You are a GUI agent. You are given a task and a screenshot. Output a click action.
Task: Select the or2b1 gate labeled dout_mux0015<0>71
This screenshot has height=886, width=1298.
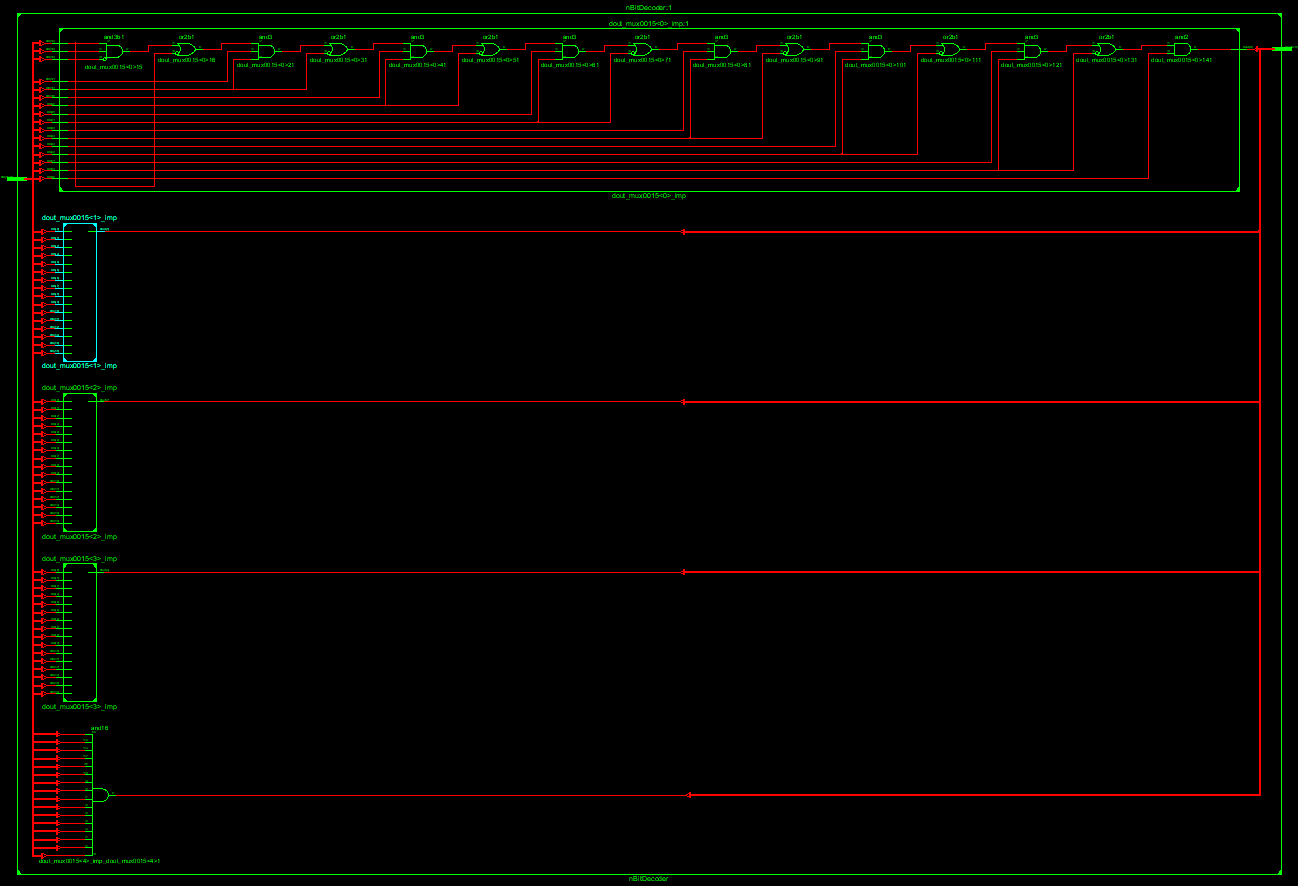643,49
